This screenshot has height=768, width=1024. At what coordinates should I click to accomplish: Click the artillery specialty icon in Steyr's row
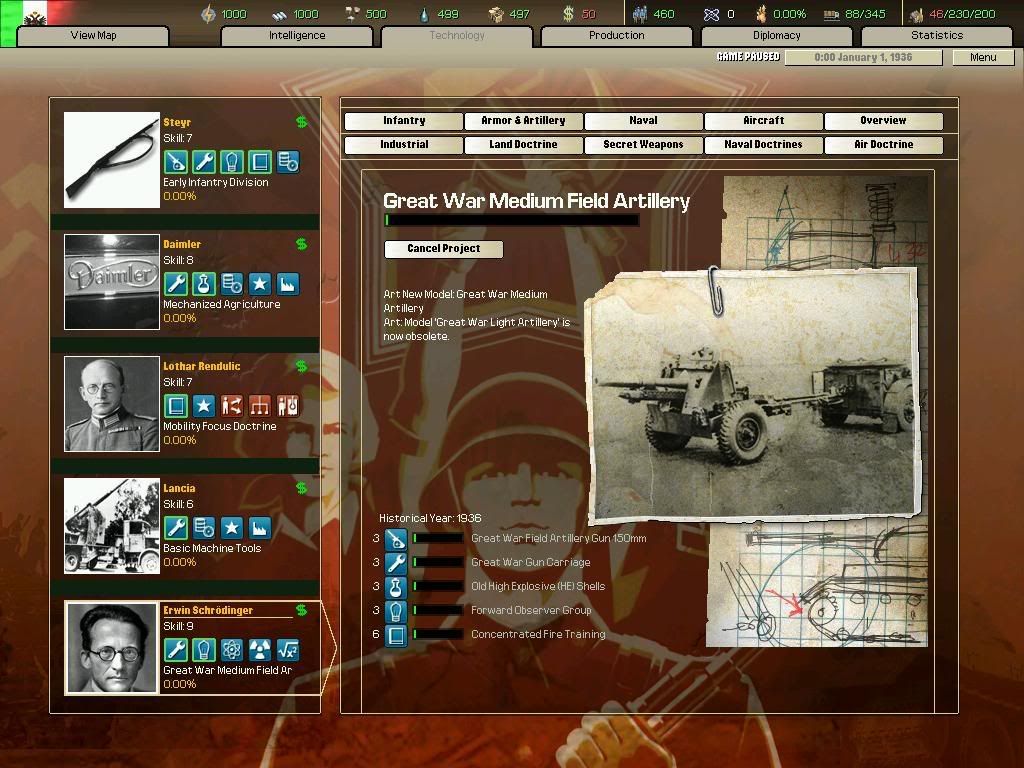(176, 161)
